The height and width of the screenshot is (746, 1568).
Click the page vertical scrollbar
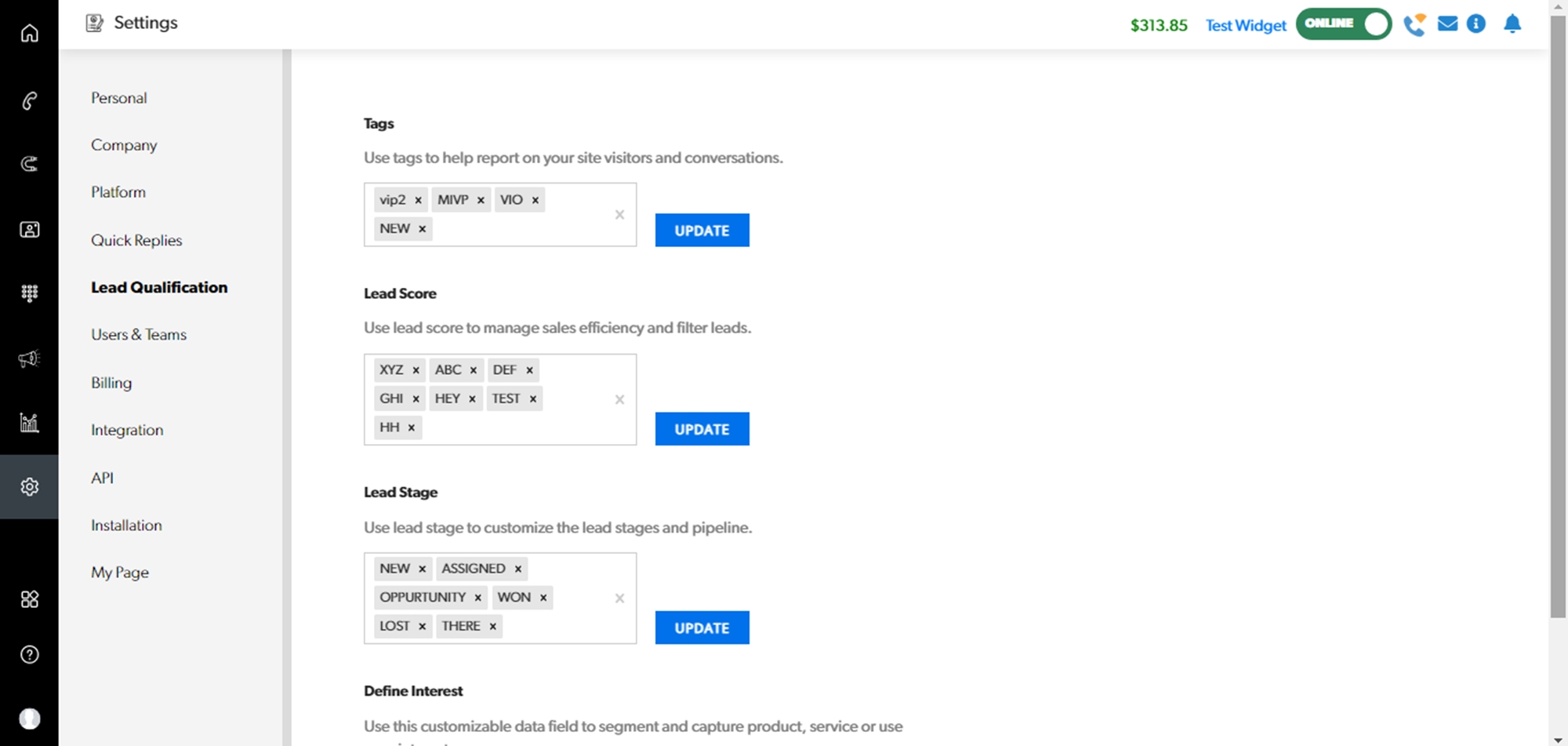pyautogui.click(x=1558, y=314)
